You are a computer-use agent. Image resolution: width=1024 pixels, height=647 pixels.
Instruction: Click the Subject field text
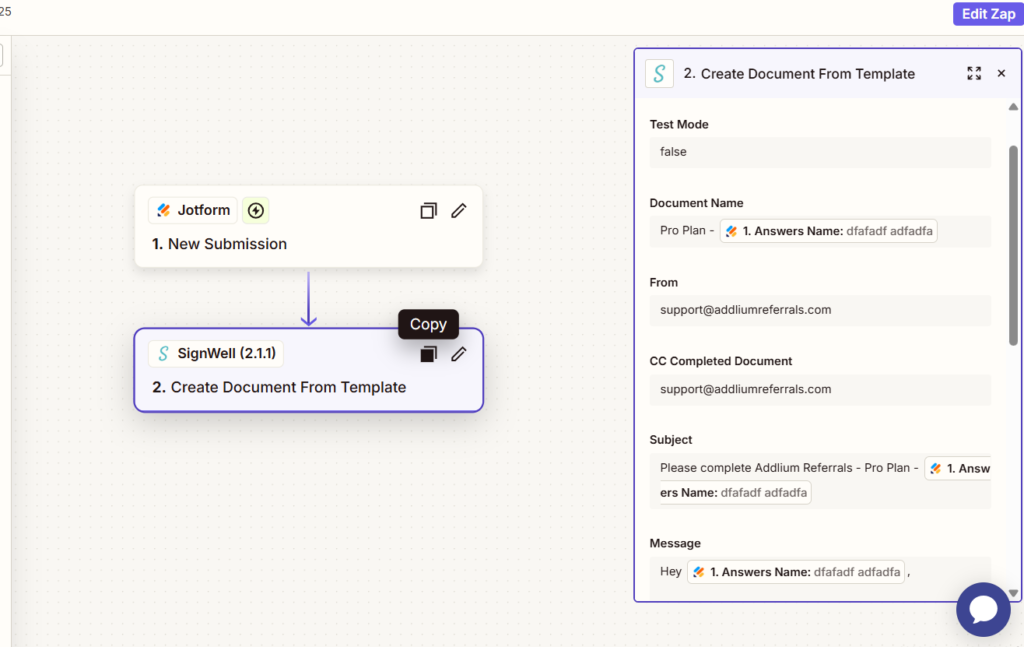point(820,481)
